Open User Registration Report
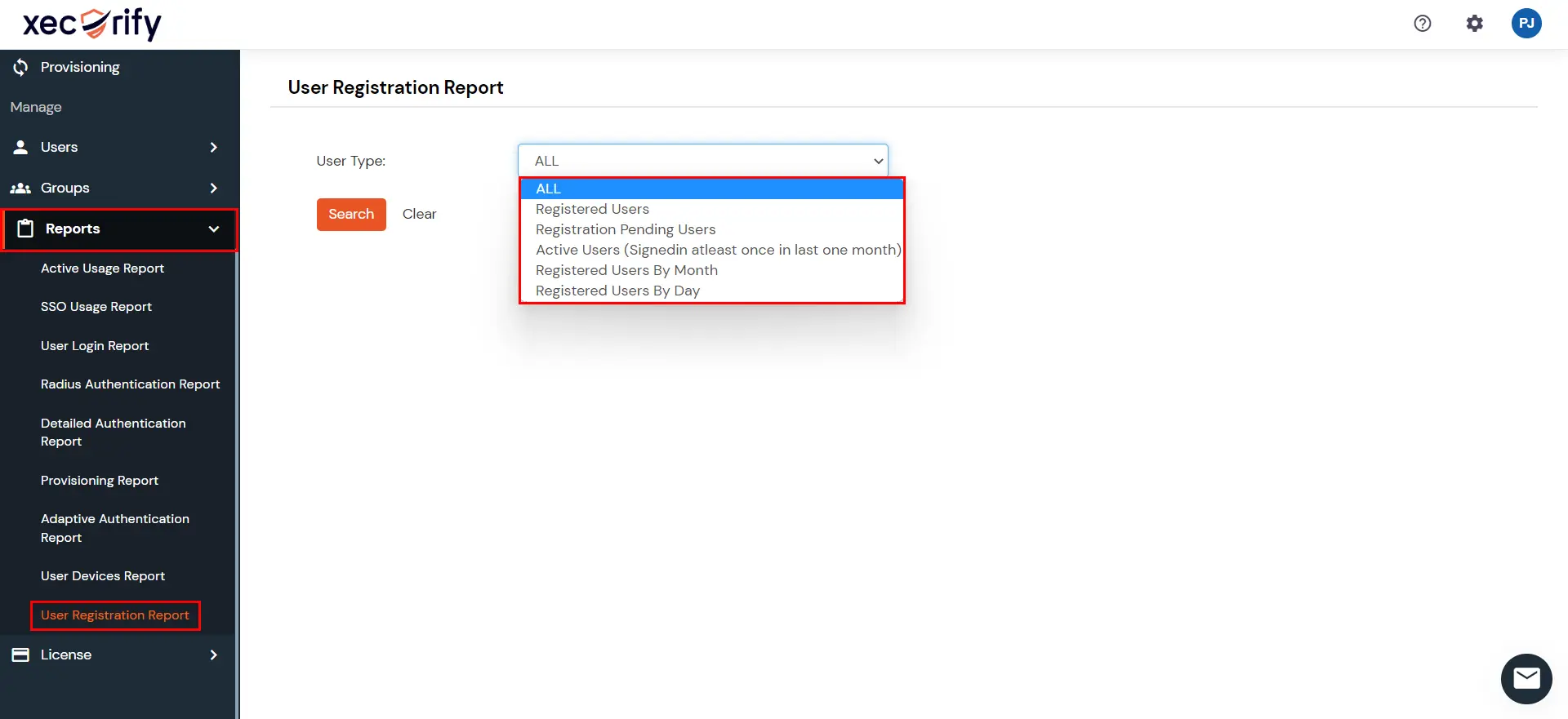 point(115,615)
